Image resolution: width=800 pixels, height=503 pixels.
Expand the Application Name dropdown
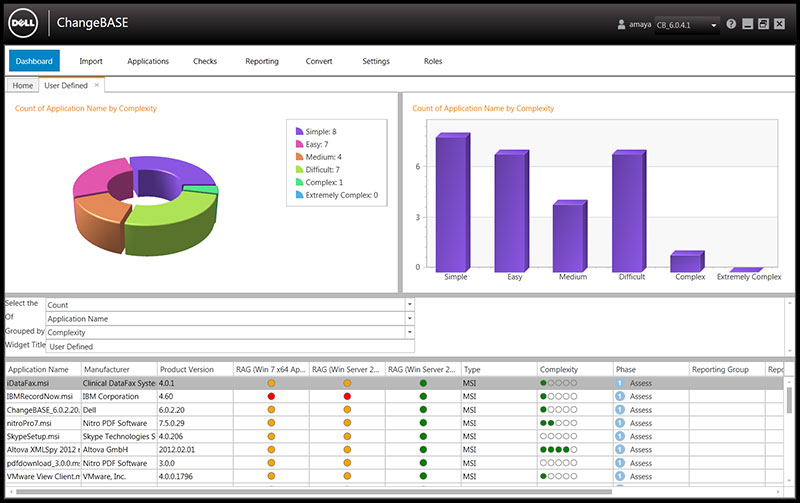pos(409,318)
